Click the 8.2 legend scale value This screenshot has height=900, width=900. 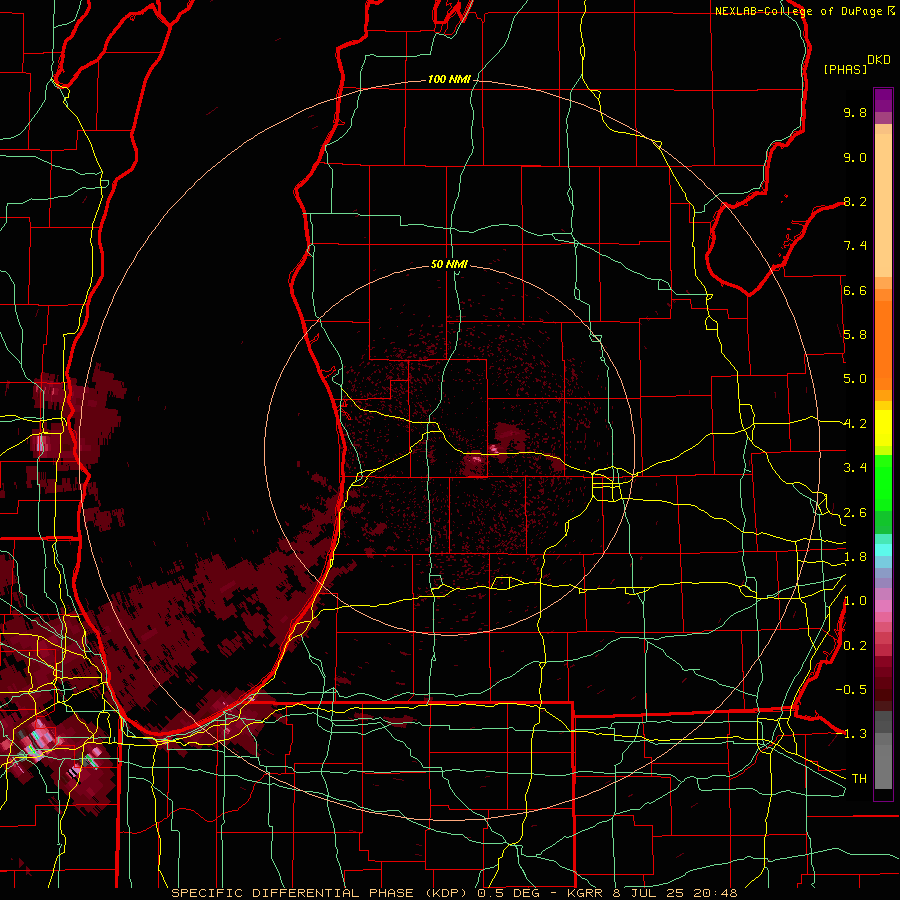[x=855, y=201]
